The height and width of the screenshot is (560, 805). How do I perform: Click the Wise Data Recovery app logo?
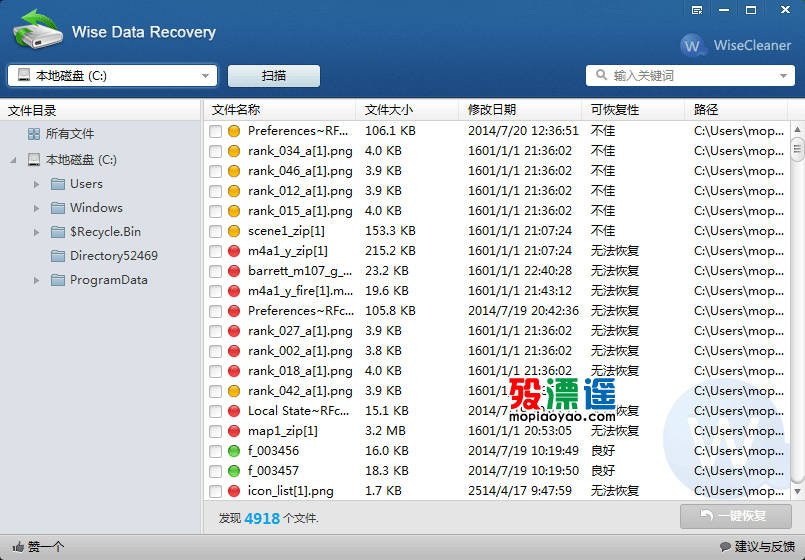tap(38, 29)
